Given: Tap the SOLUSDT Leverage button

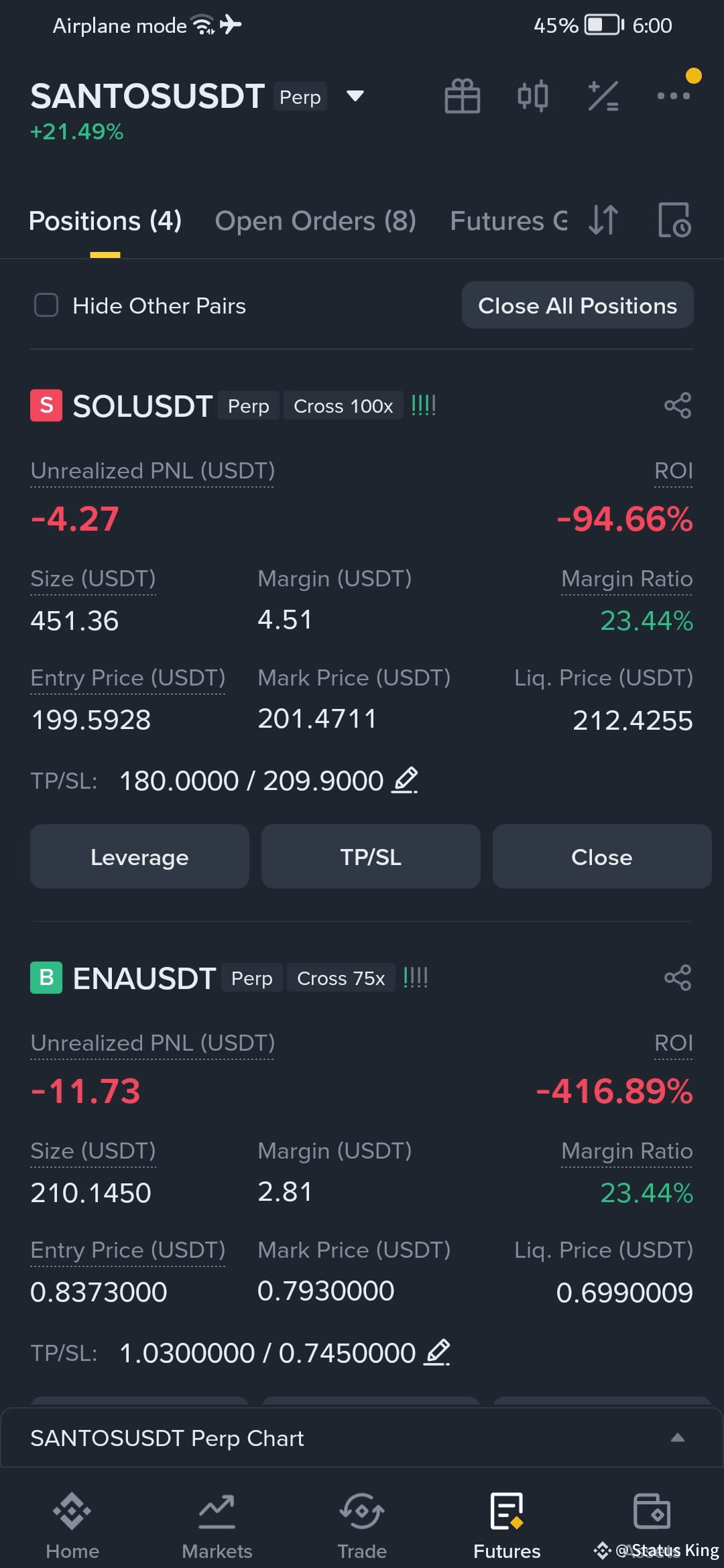Looking at the screenshot, I should click(x=139, y=856).
